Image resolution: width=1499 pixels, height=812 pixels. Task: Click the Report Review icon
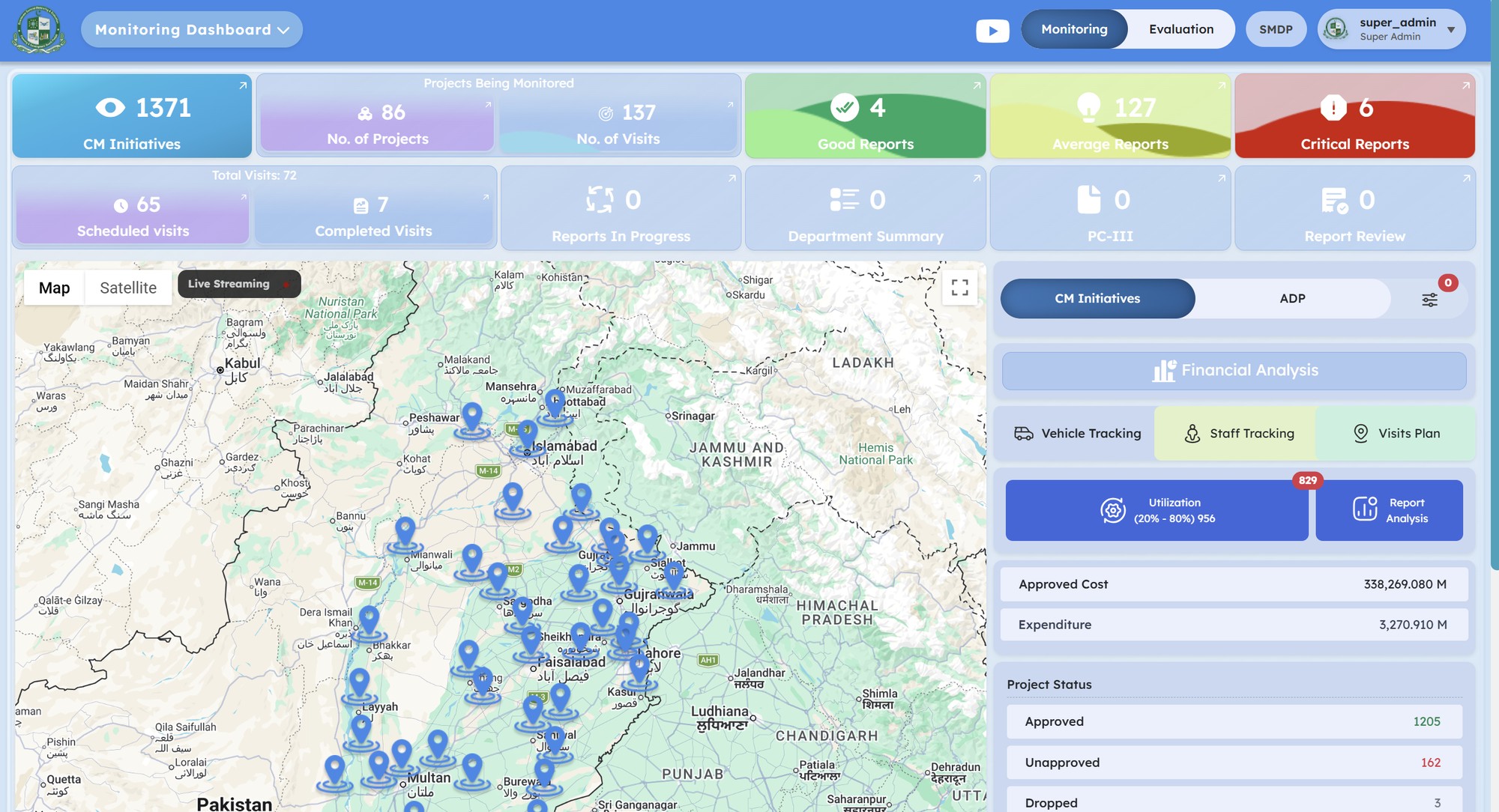point(1335,201)
